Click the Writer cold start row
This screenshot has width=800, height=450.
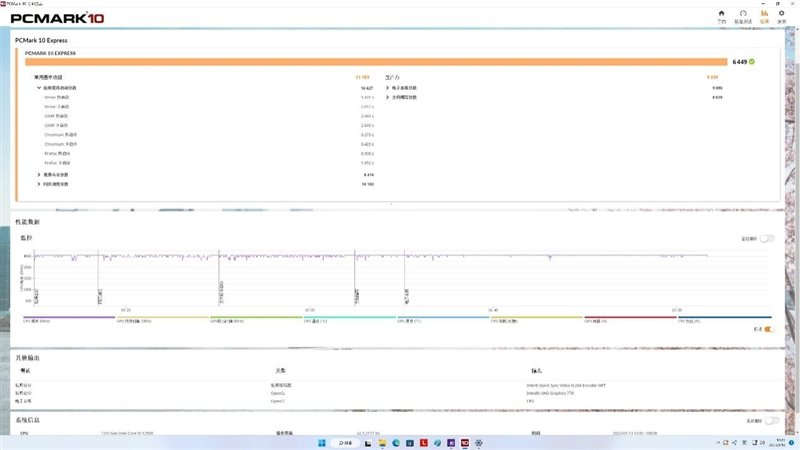coord(209,107)
